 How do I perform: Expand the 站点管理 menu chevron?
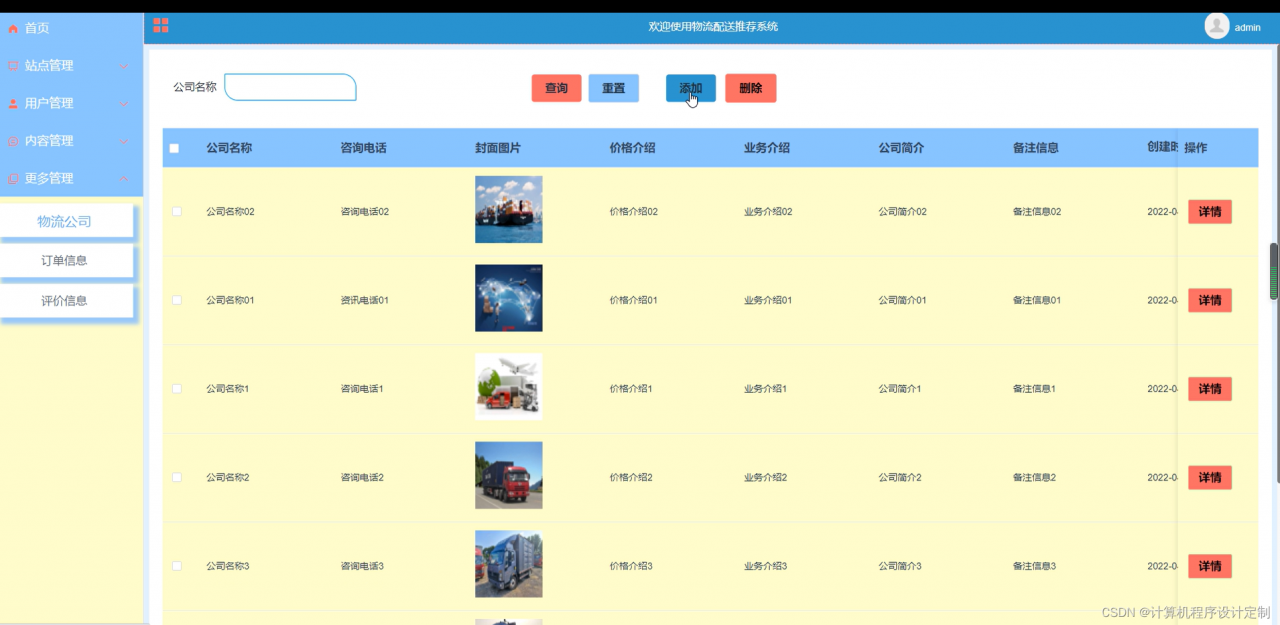124,66
